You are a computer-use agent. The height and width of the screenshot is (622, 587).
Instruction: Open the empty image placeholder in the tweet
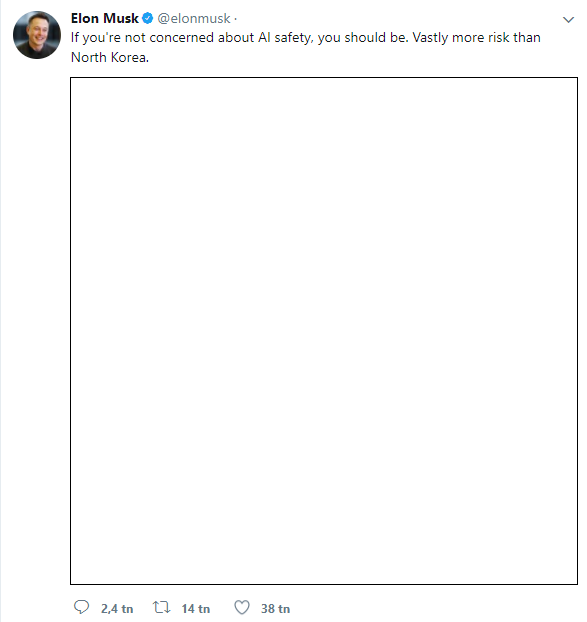[x=324, y=331]
